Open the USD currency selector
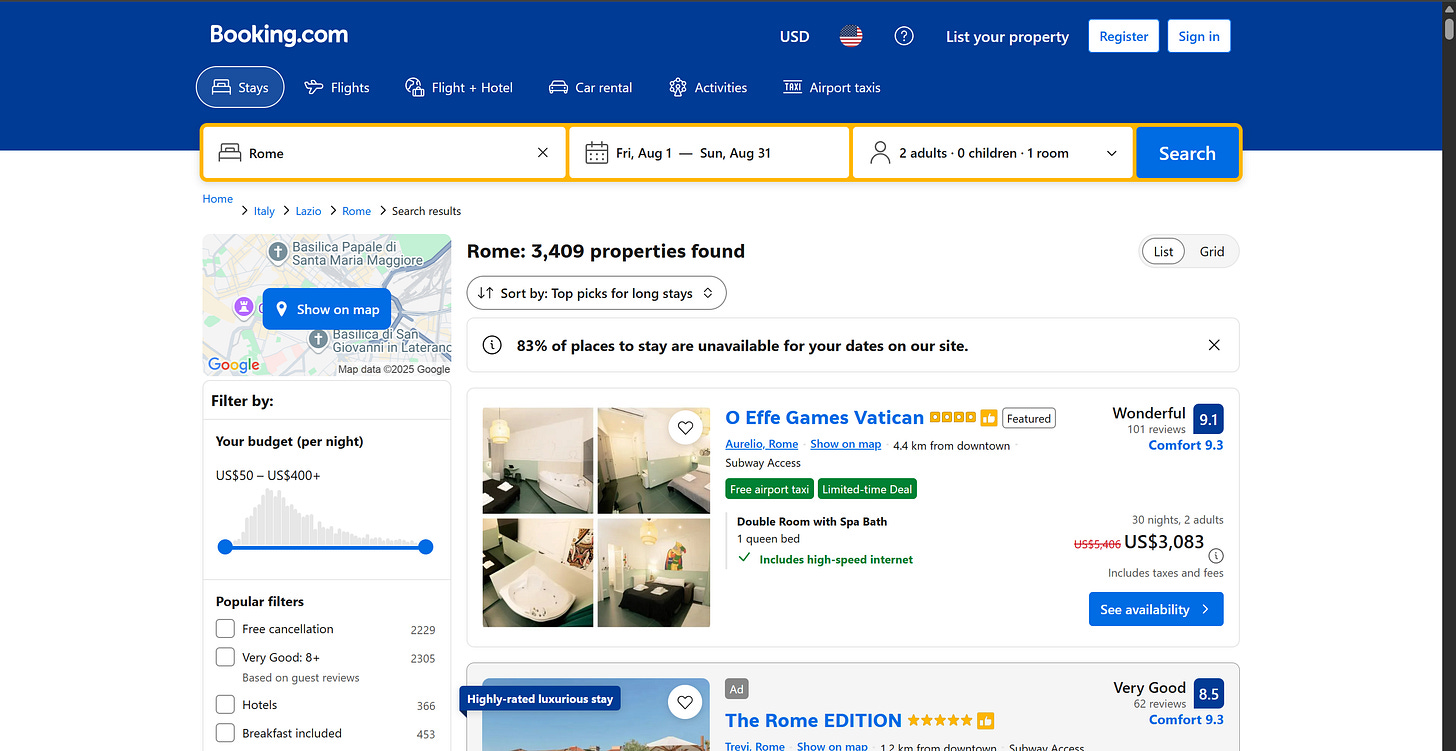The height and width of the screenshot is (751, 1456). (x=794, y=37)
